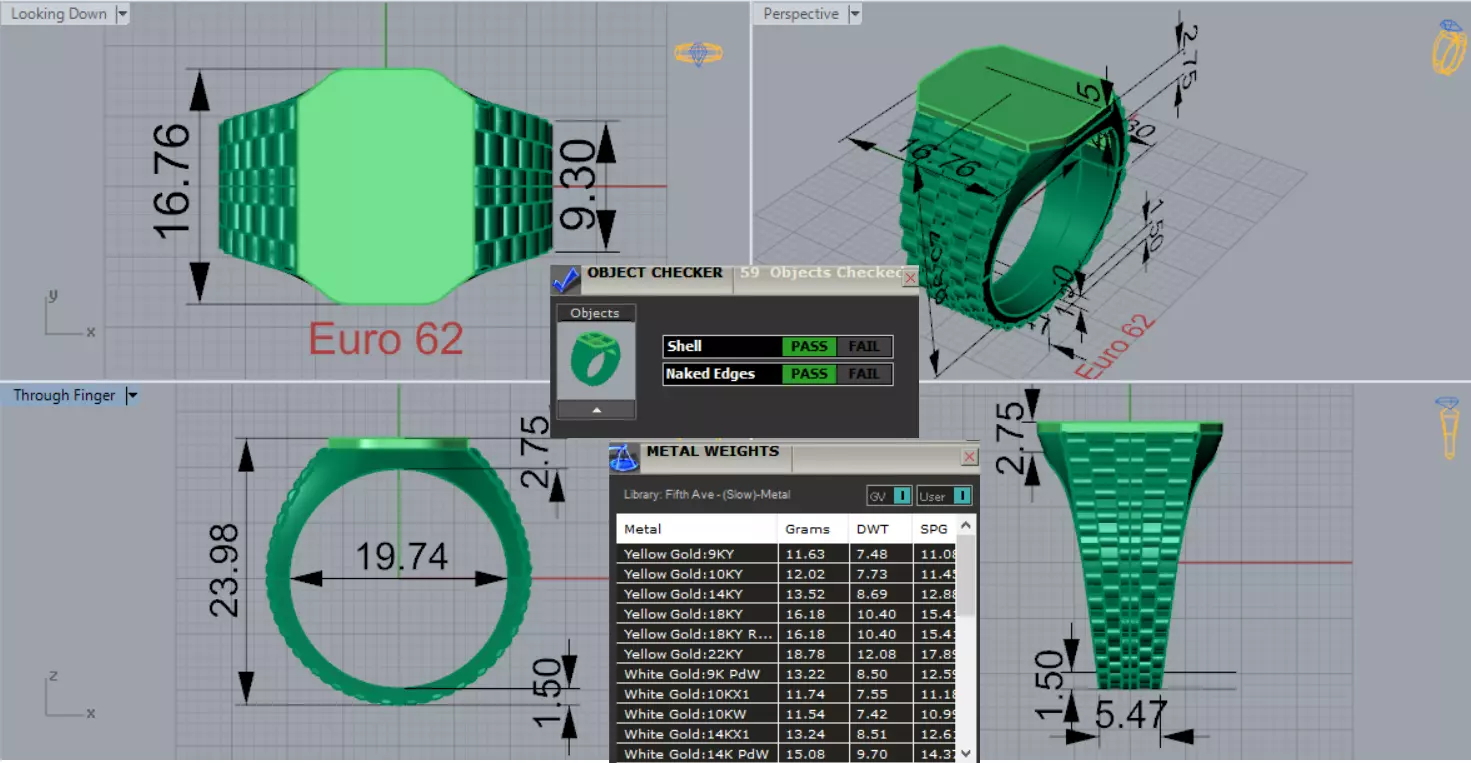Select the Yellow Gold:9KY row
The height and width of the screenshot is (763, 1471).
[787, 554]
